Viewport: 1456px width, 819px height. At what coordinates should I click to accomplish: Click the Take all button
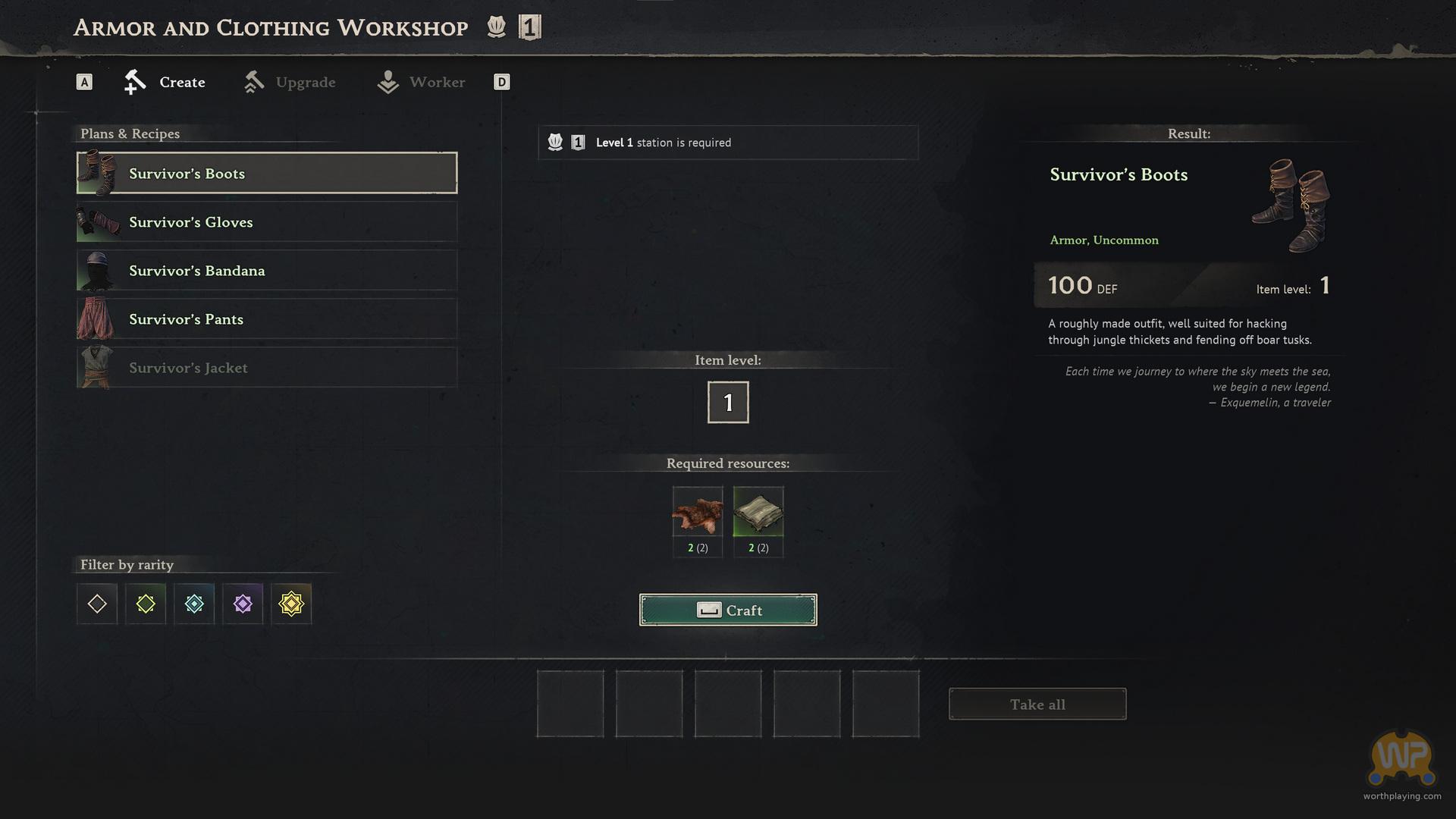[1037, 704]
